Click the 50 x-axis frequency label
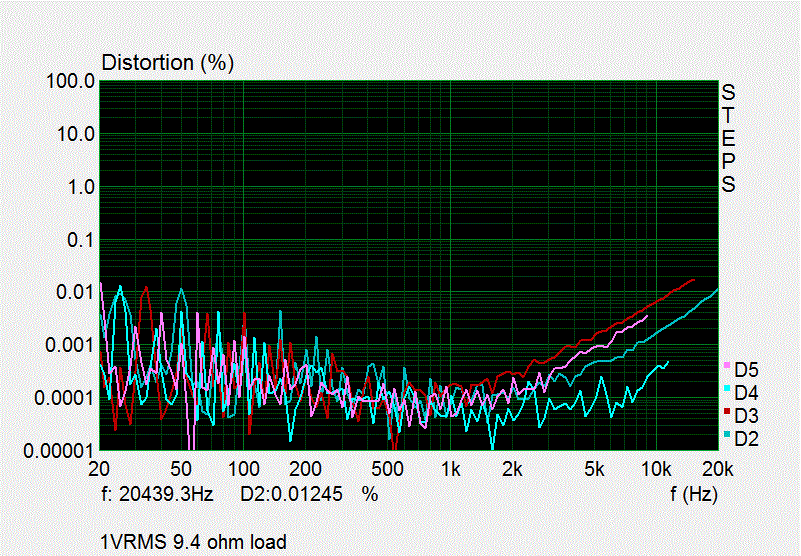 180,469
